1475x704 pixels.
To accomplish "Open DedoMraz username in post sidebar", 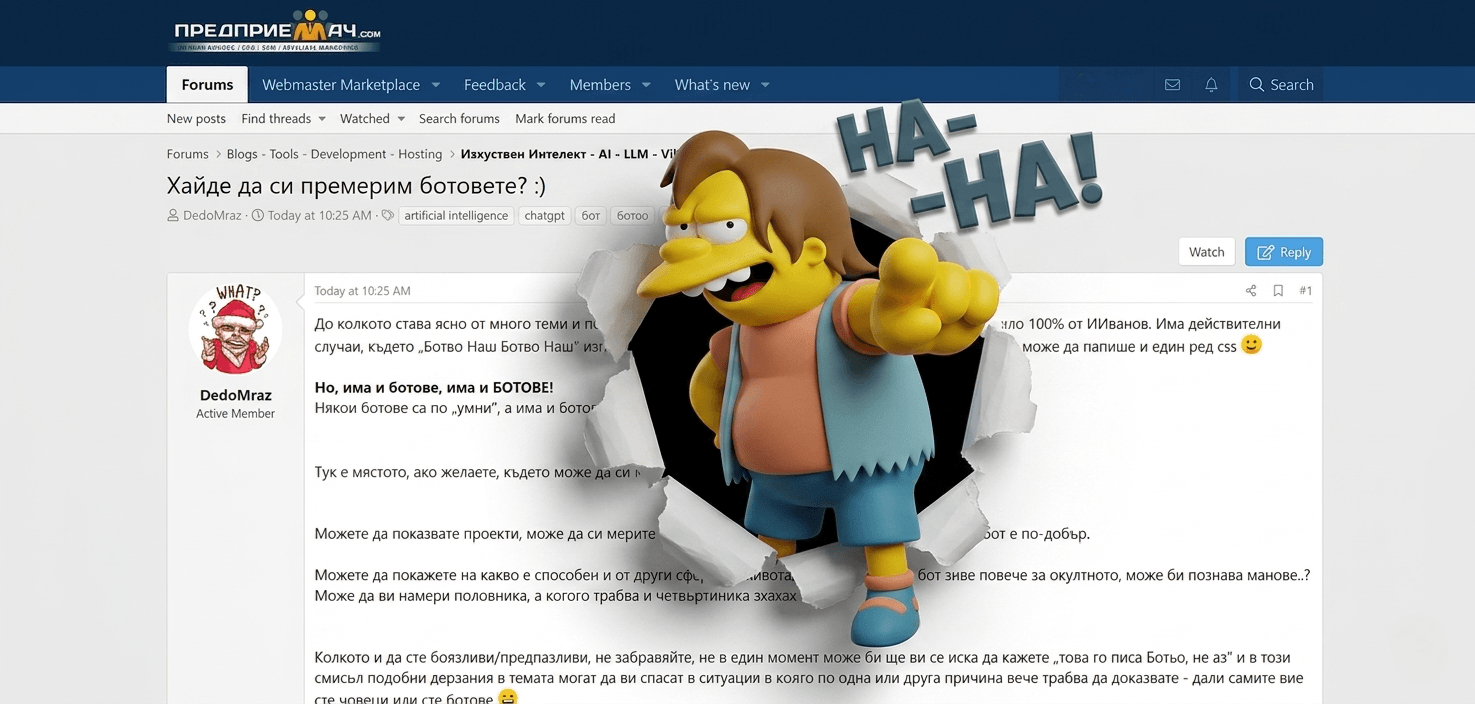I will tap(236, 395).
